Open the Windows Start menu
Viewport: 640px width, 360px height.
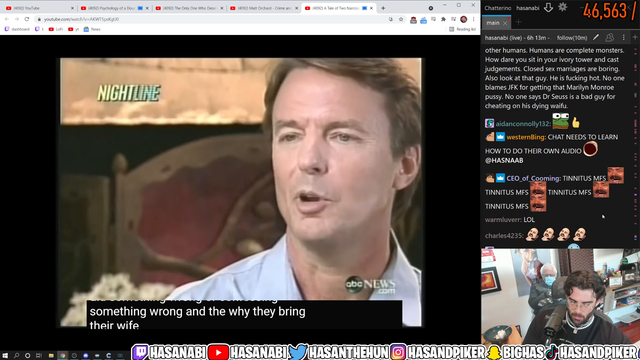pos(5,356)
